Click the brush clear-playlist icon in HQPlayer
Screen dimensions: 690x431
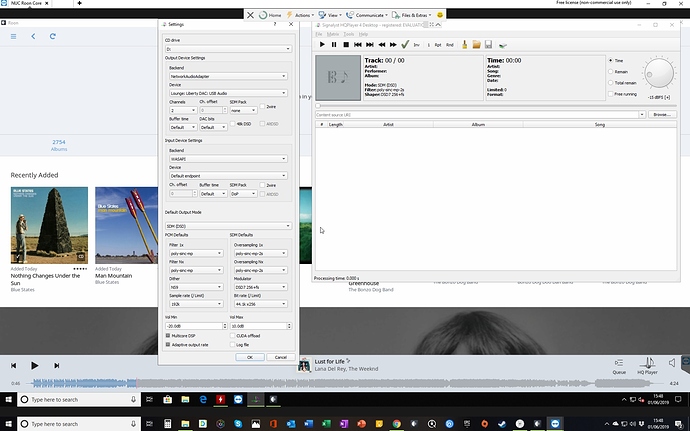click(464, 44)
